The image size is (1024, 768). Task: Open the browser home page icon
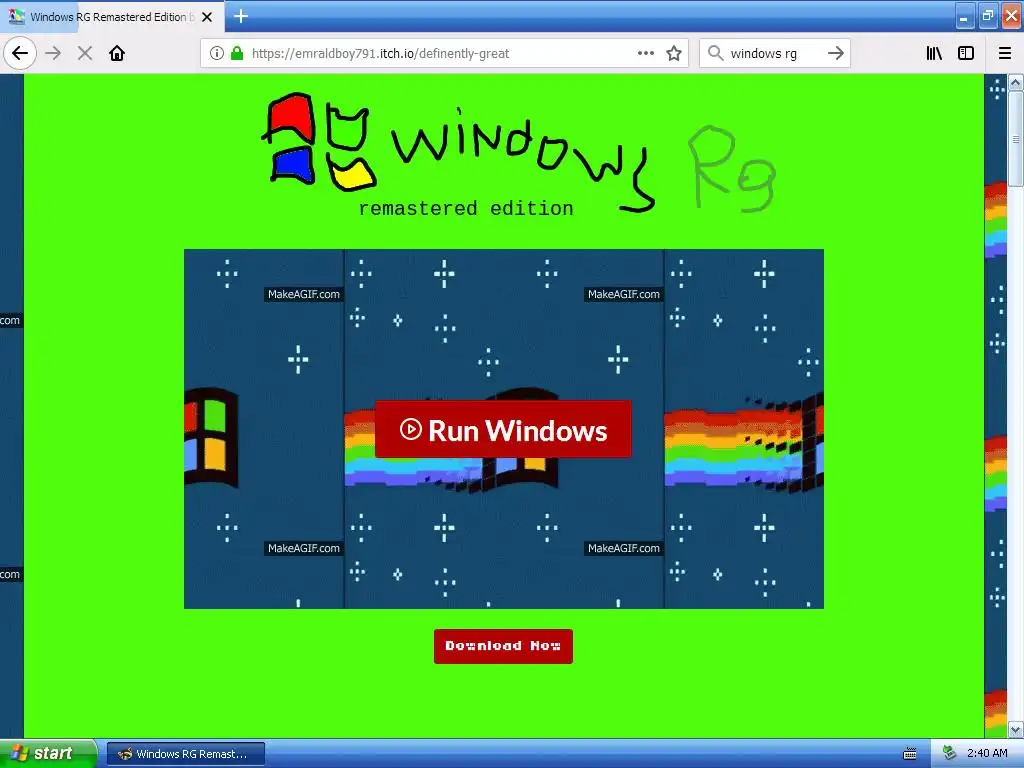pyautogui.click(x=117, y=53)
